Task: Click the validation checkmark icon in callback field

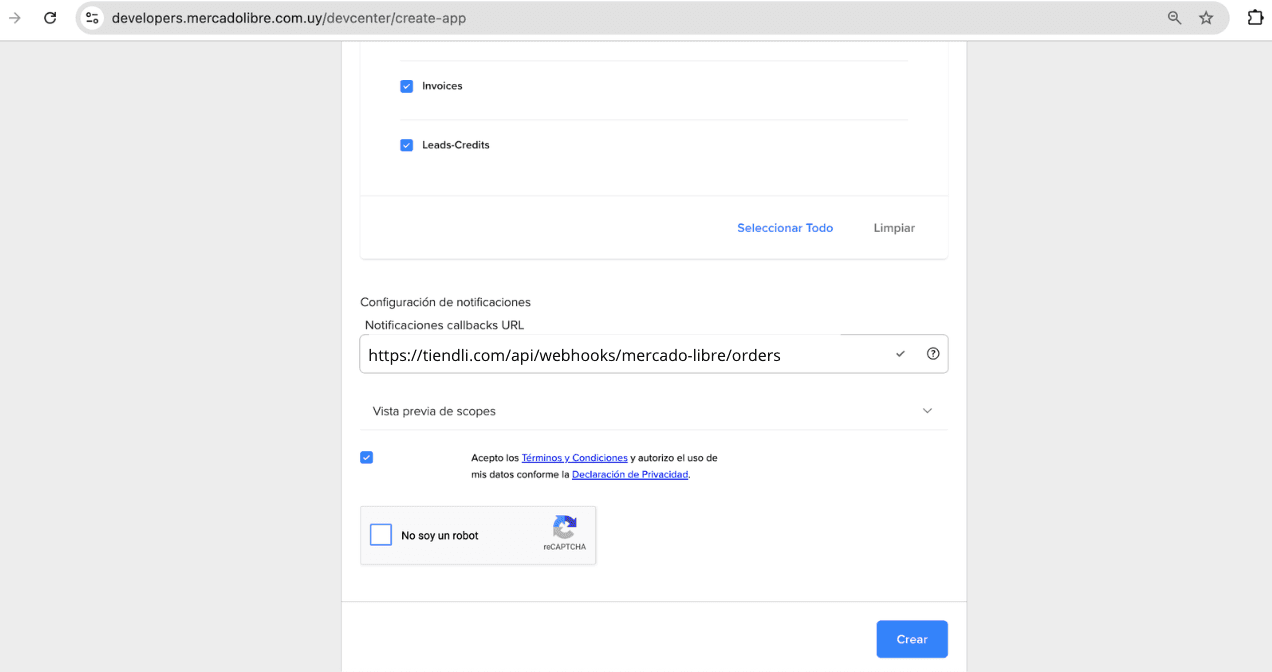Action: click(900, 354)
